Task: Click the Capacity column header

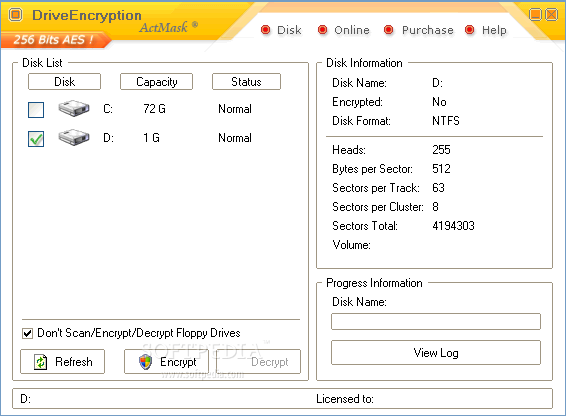Action: tap(156, 82)
